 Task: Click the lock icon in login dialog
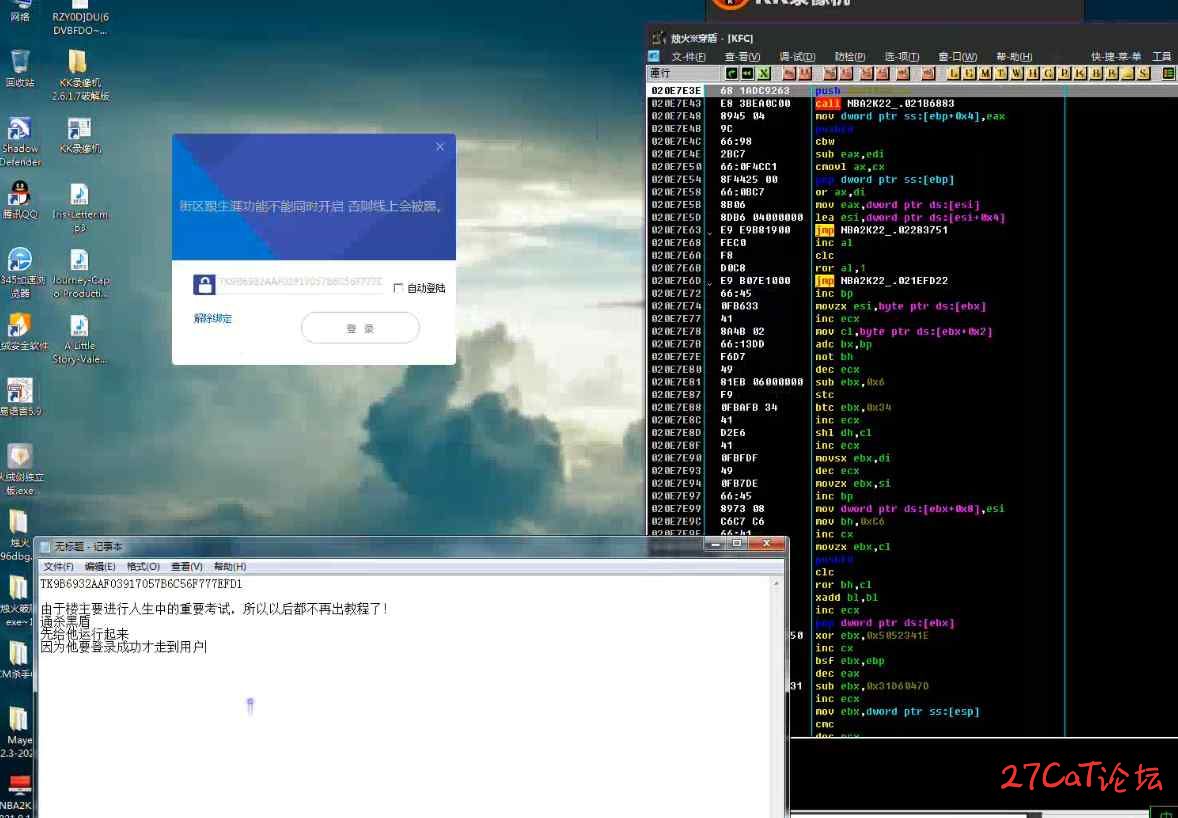tap(204, 285)
